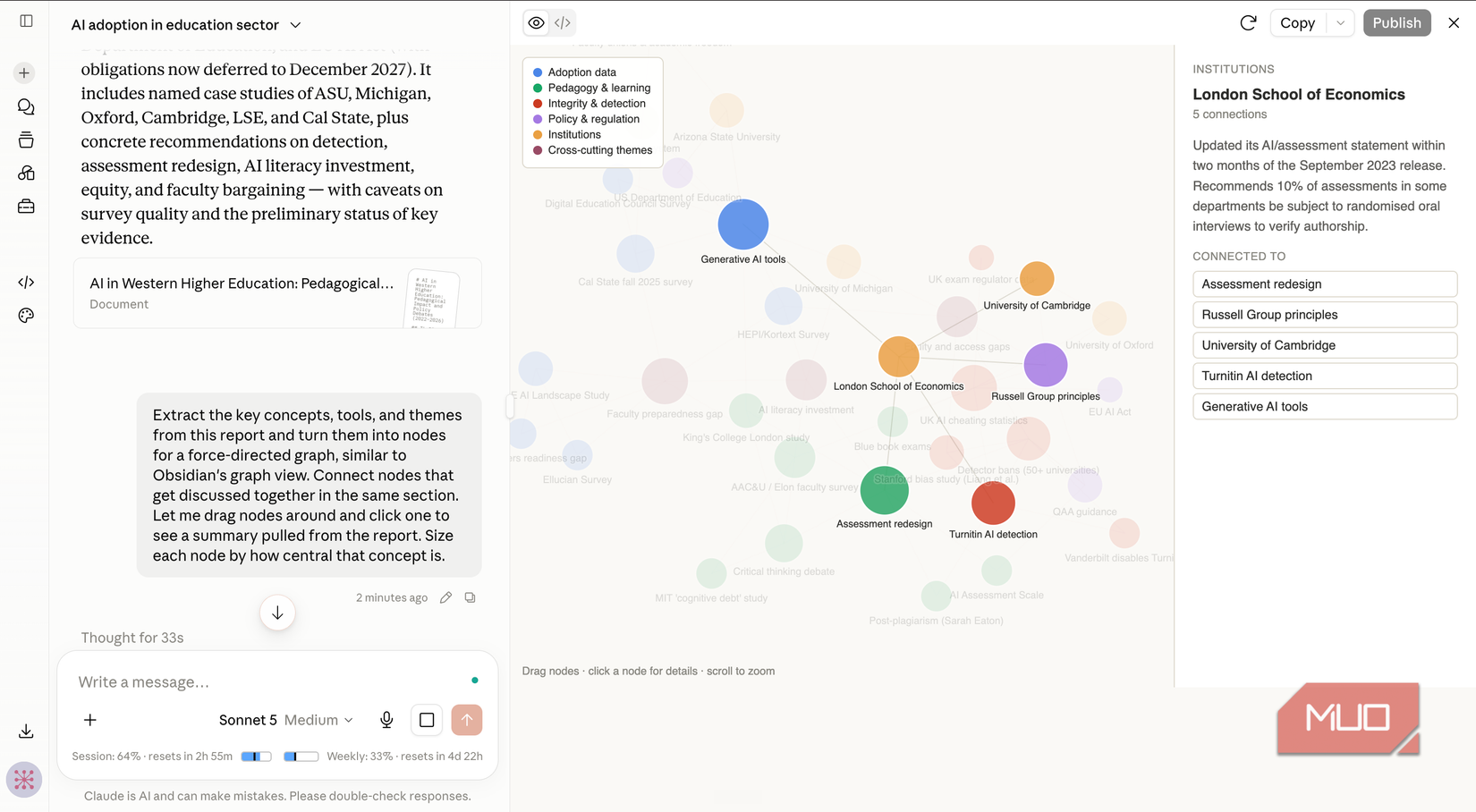Open the Assessment redesign connection in the side list
The width and height of the screenshot is (1476, 812).
tap(1325, 284)
